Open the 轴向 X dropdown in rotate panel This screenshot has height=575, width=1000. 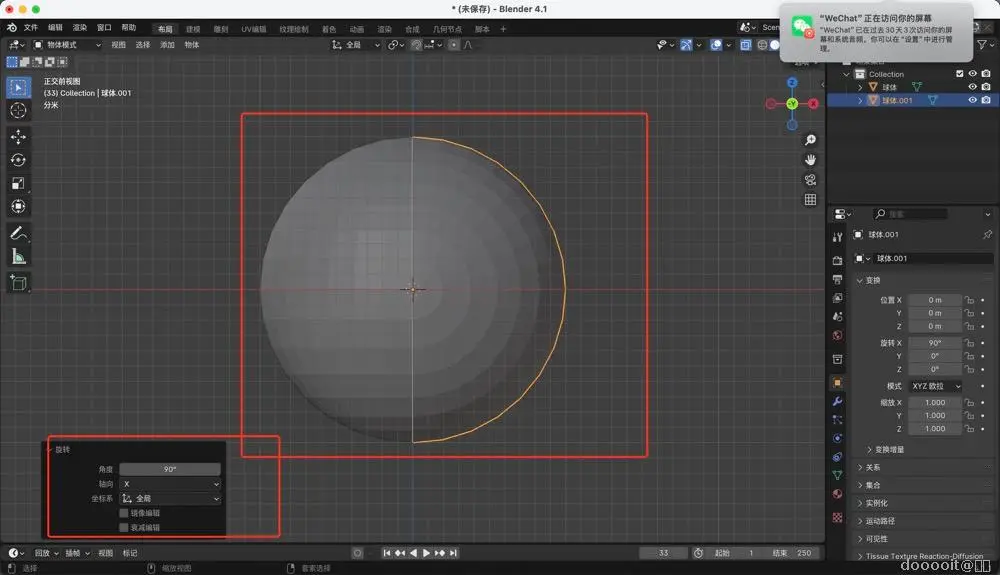click(x=169, y=484)
